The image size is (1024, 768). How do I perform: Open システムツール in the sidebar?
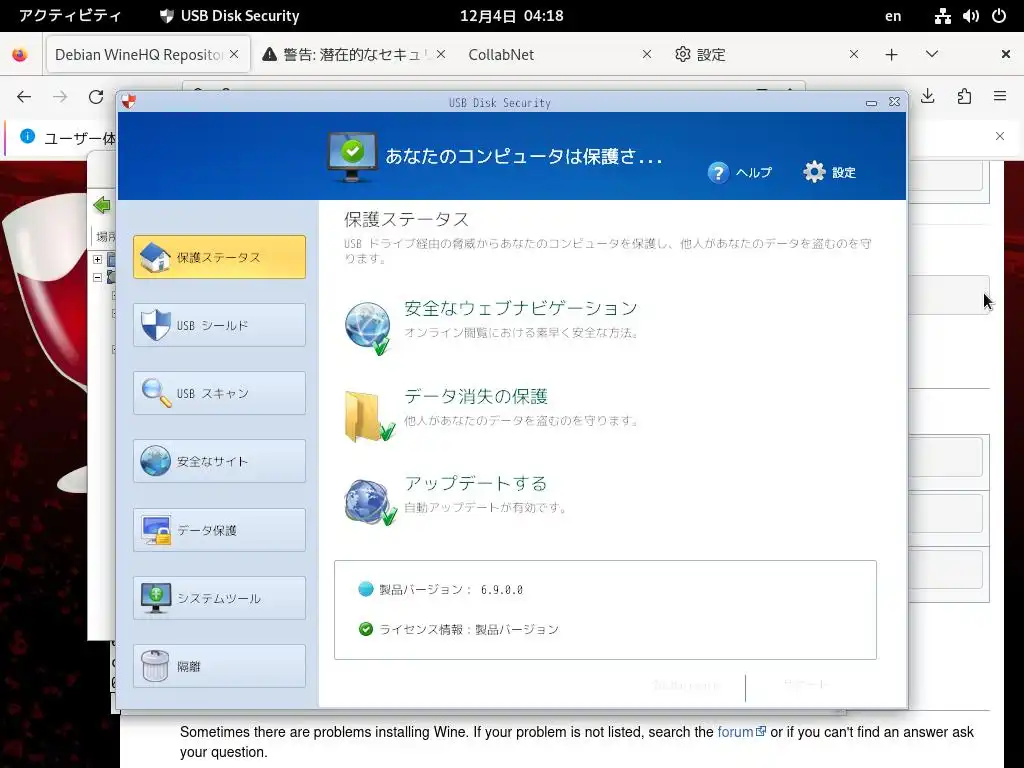click(219, 598)
